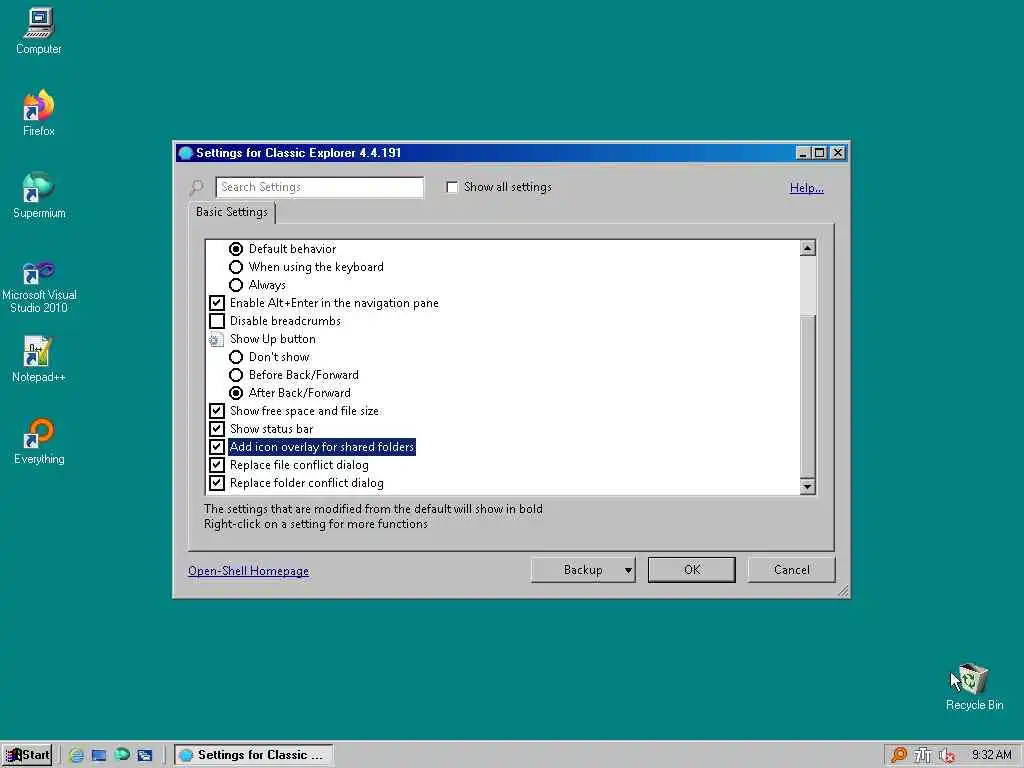Viewport: 1024px width, 768px height.
Task: Uncheck Replace file conflict dialog
Action: click(217, 465)
